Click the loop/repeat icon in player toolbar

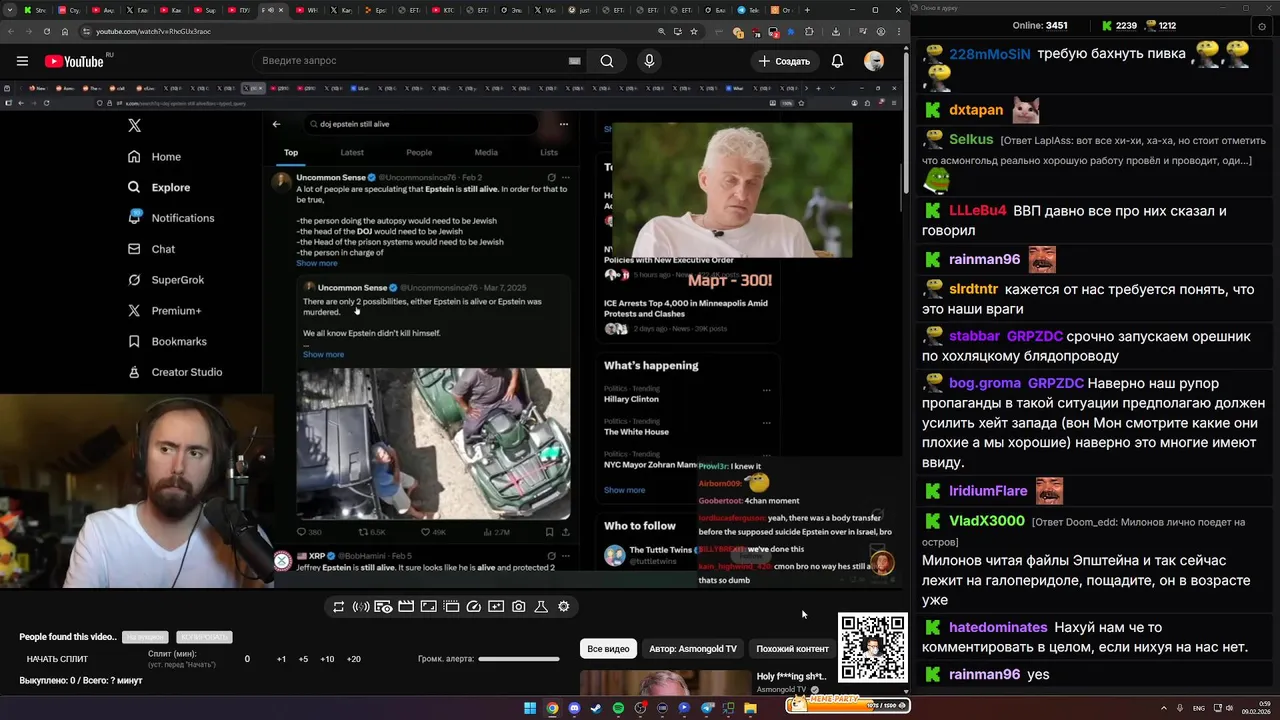[339, 607]
